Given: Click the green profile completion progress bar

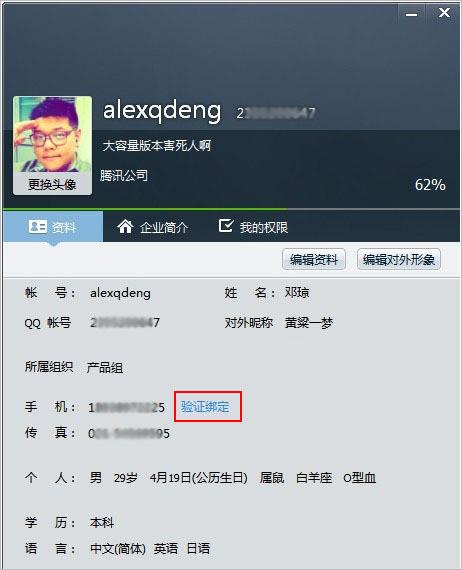Looking at the screenshot, I should click(x=145, y=209).
